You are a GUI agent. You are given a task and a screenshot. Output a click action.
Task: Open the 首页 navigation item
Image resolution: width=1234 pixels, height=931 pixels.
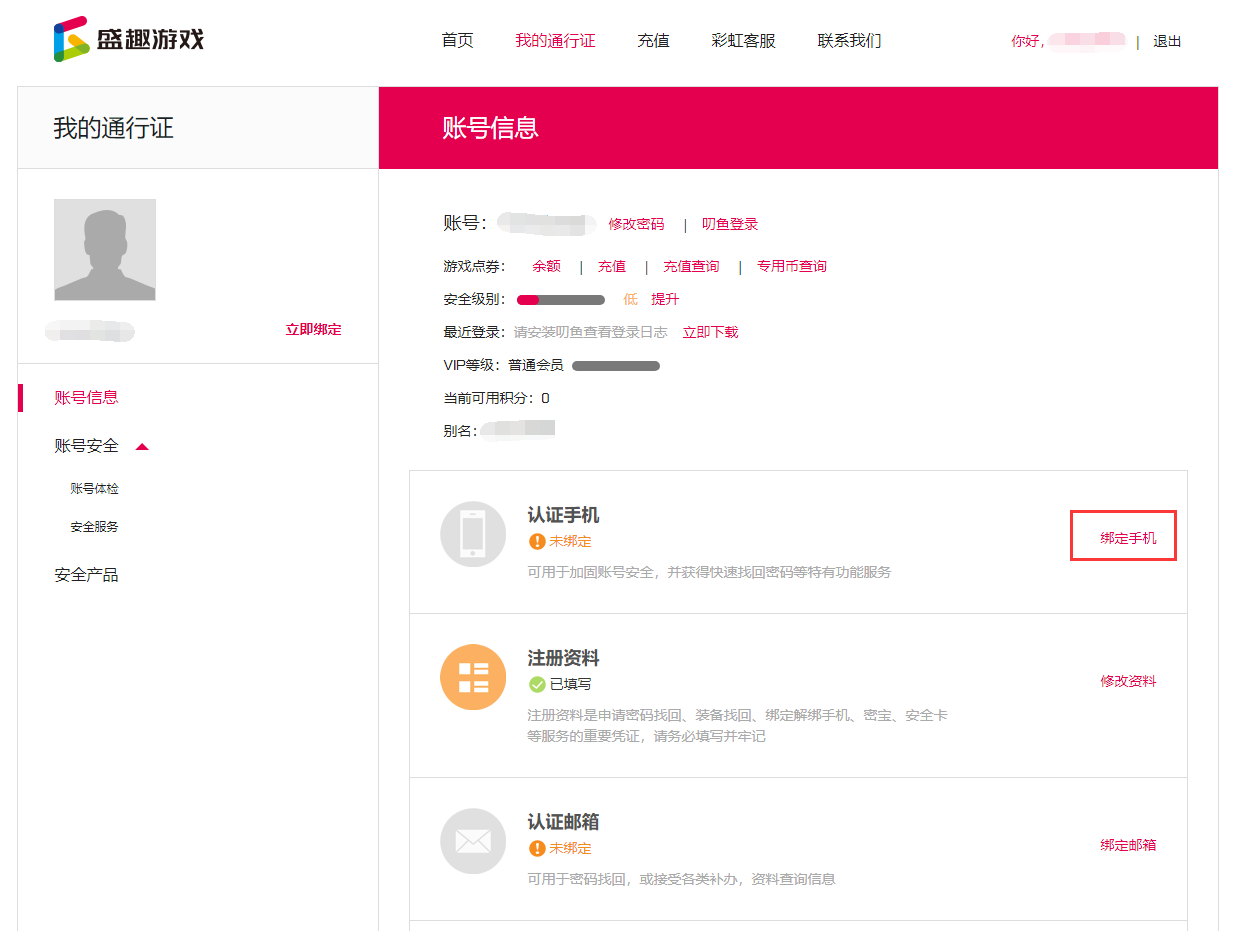(x=457, y=41)
